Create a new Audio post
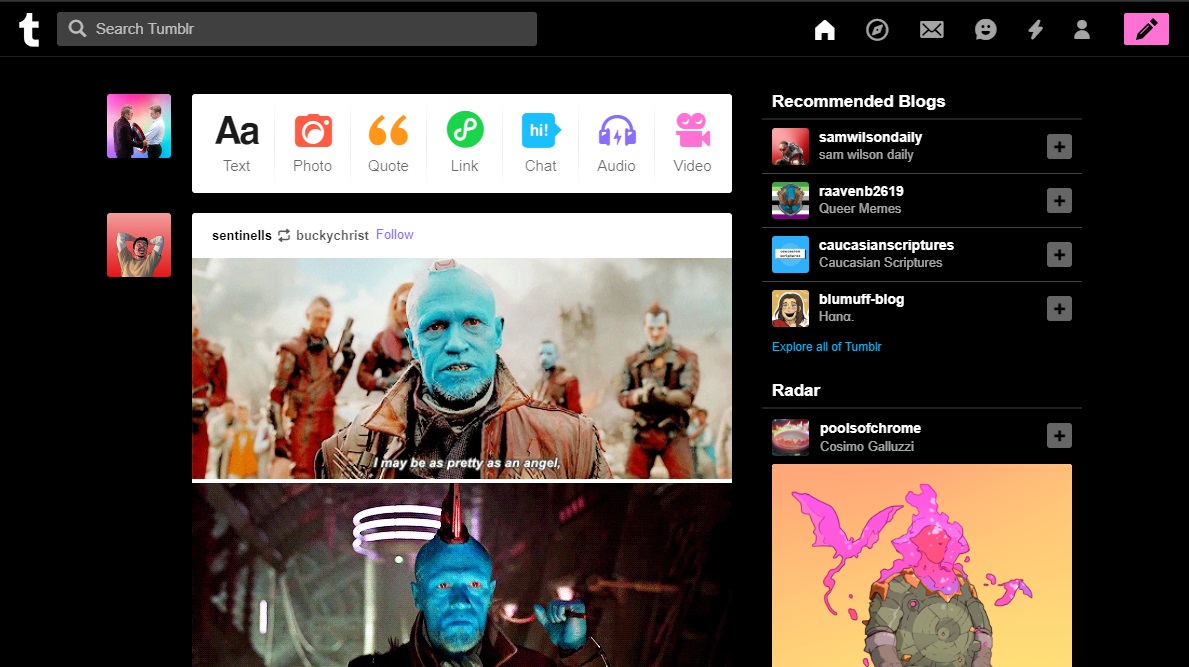 tap(616, 143)
